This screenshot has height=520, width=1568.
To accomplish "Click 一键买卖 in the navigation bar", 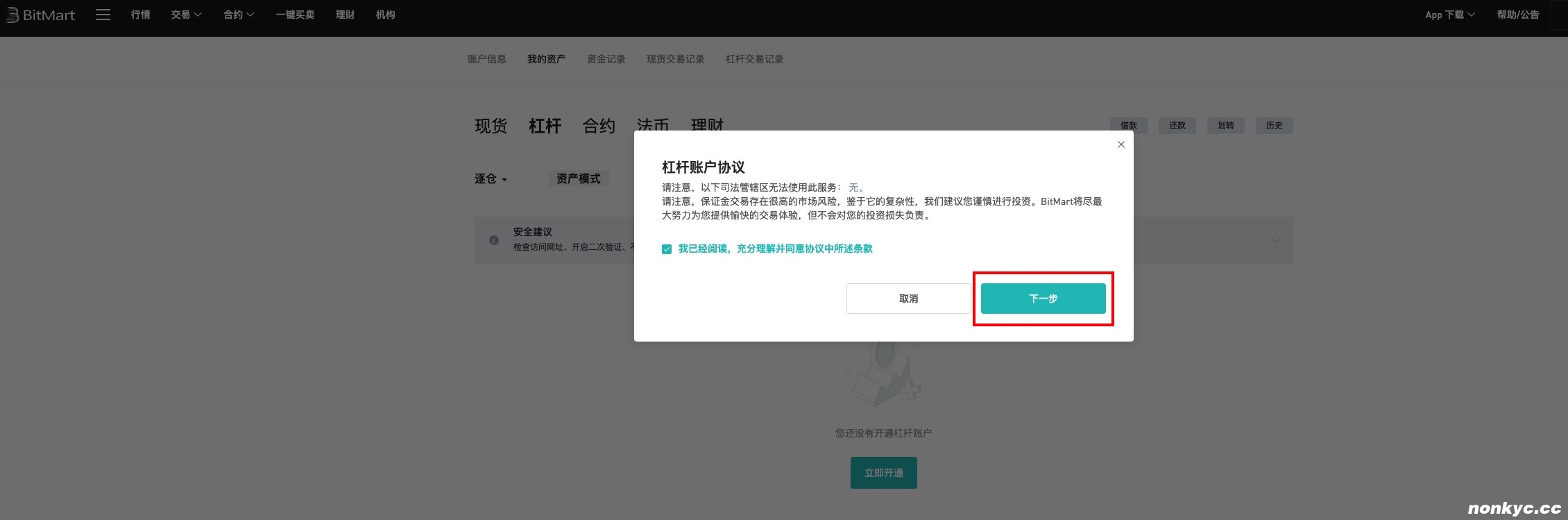I will pos(295,15).
